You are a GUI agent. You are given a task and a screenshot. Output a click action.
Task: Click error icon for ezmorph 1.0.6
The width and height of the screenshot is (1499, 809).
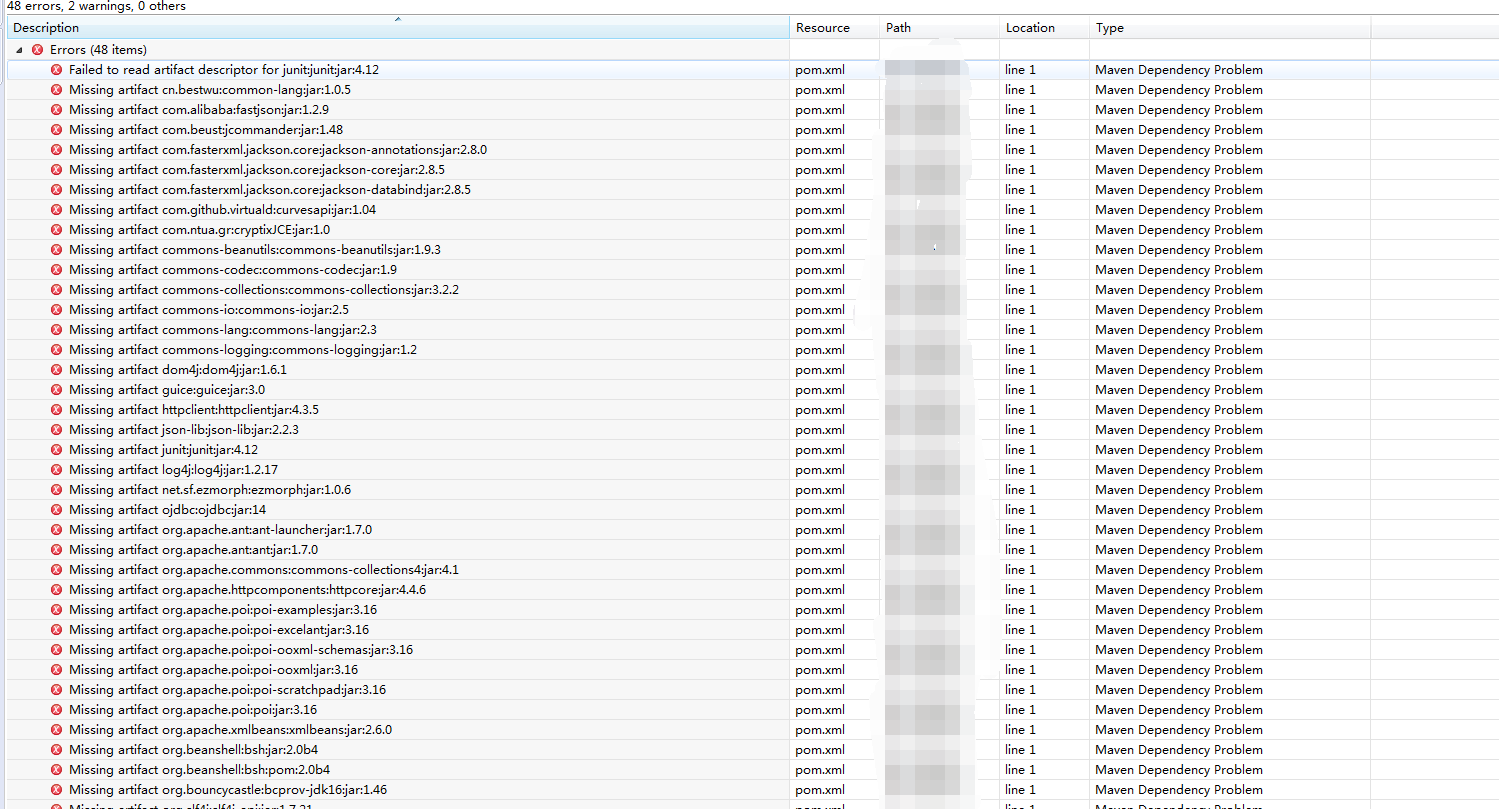(57, 490)
